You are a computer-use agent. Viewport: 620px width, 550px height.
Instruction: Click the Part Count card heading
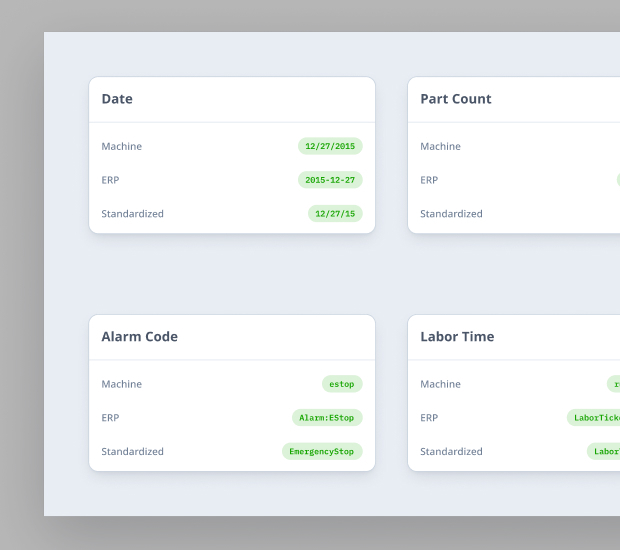(x=455, y=99)
